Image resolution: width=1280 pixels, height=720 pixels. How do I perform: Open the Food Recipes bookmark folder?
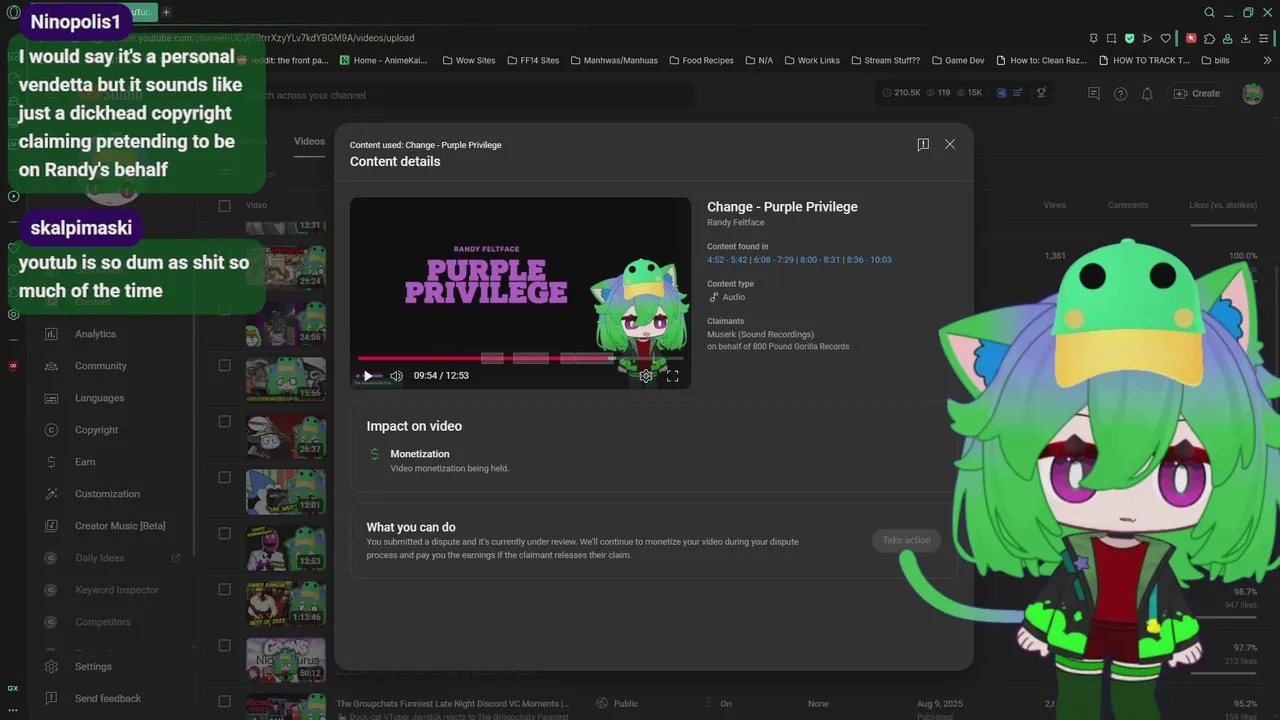coord(700,60)
